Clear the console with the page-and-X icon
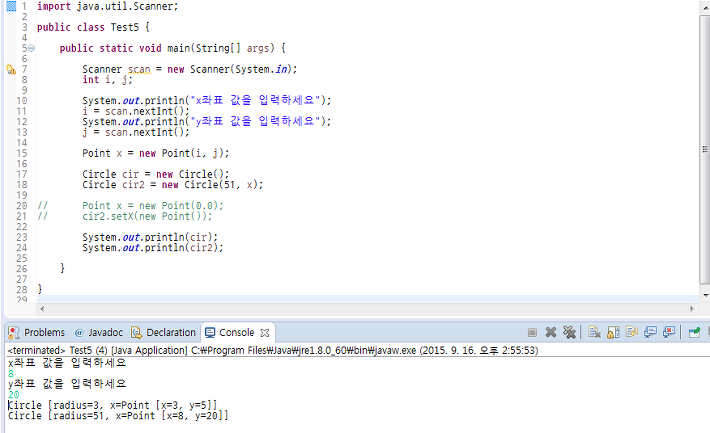The width and height of the screenshot is (710, 433). [x=594, y=332]
